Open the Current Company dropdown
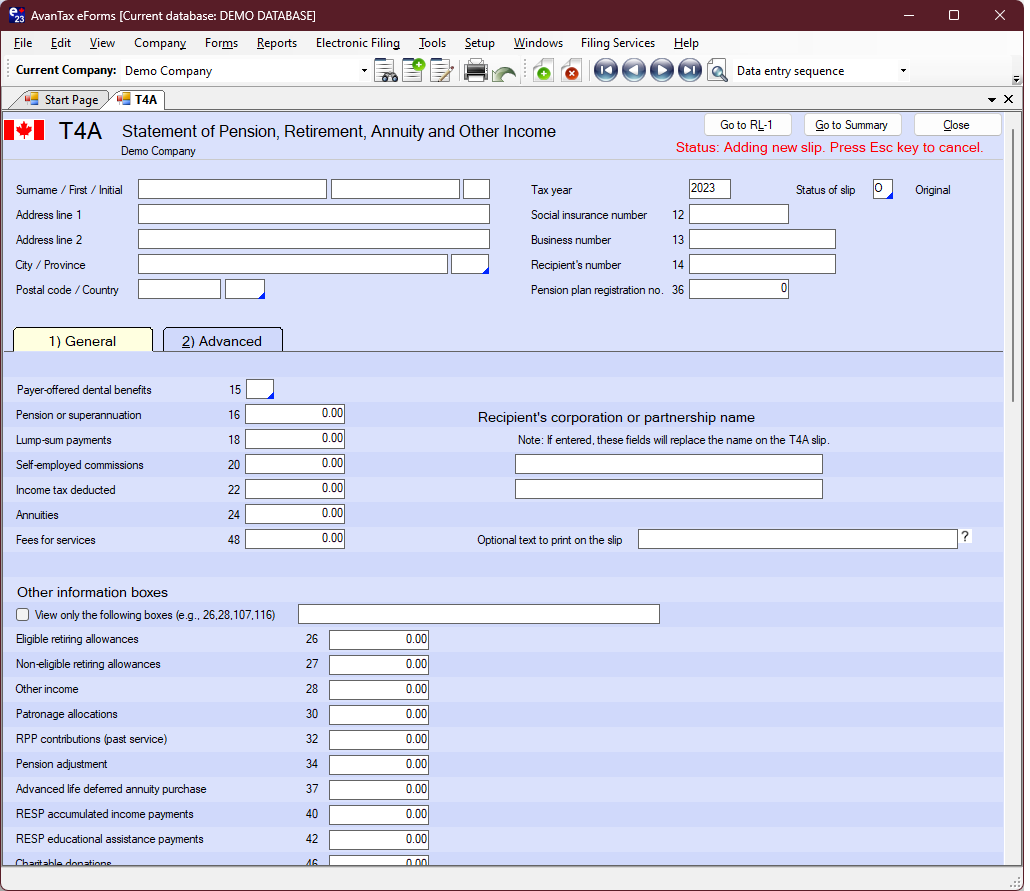Image resolution: width=1030 pixels, height=891 pixels. click(364, 71)
